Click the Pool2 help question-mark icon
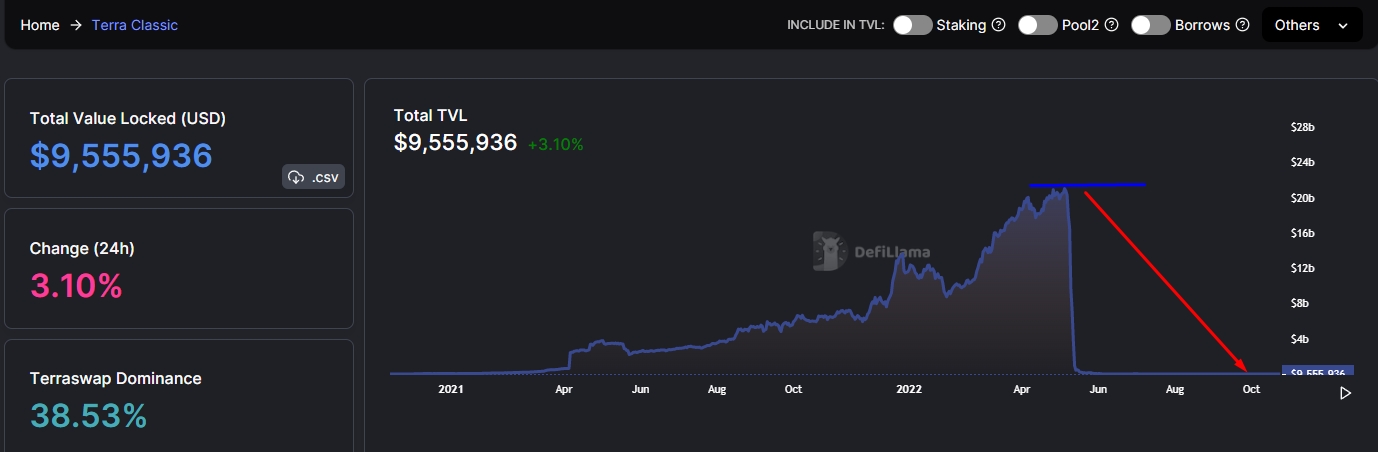 coord(1111,25)
